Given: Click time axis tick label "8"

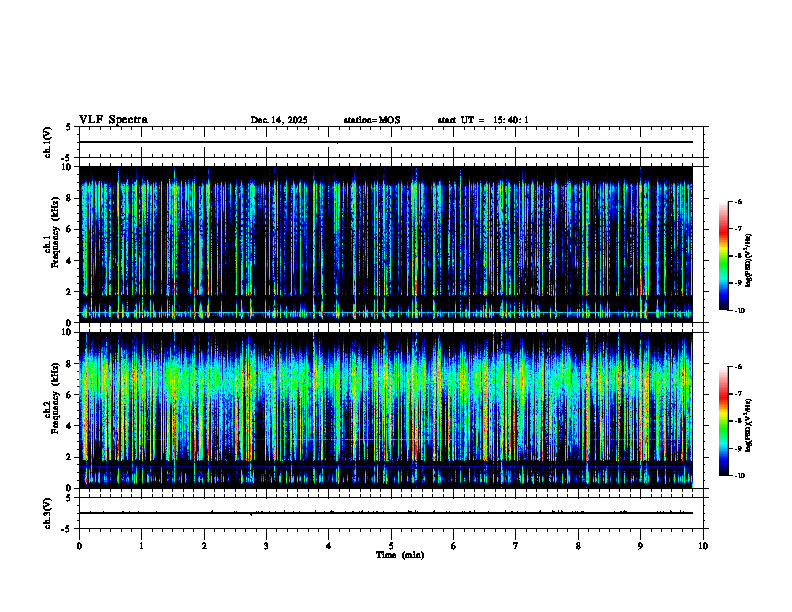Looking at the screenshot, I should 578,546.
